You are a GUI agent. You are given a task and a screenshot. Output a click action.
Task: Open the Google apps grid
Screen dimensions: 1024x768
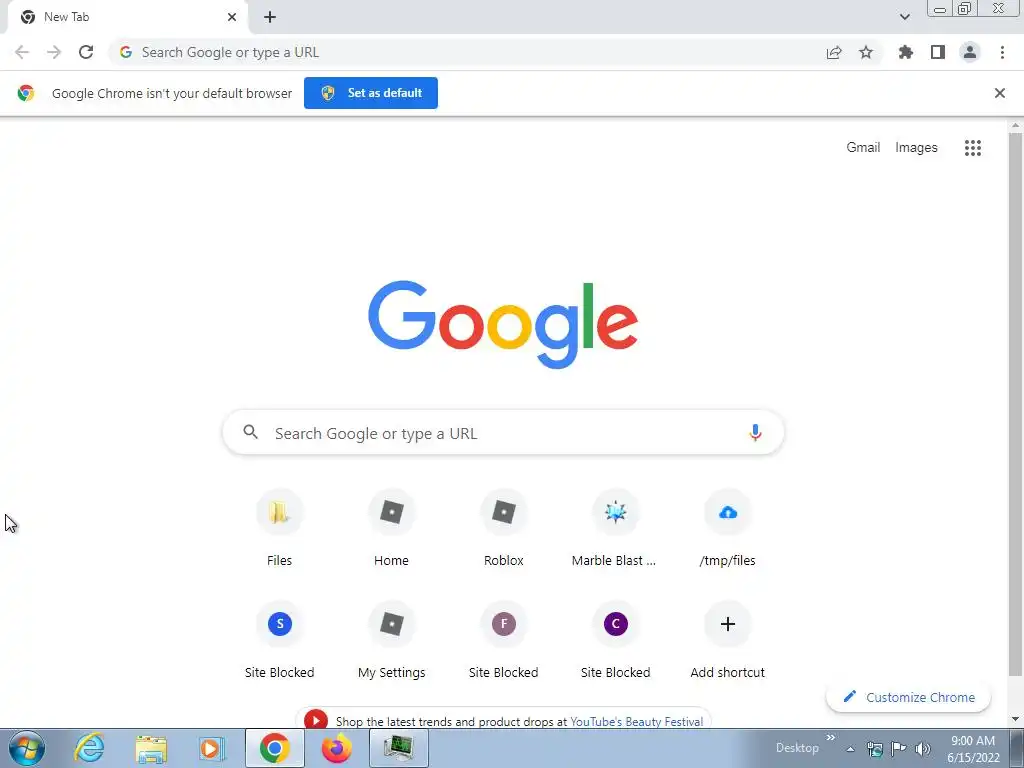[973, 148]
